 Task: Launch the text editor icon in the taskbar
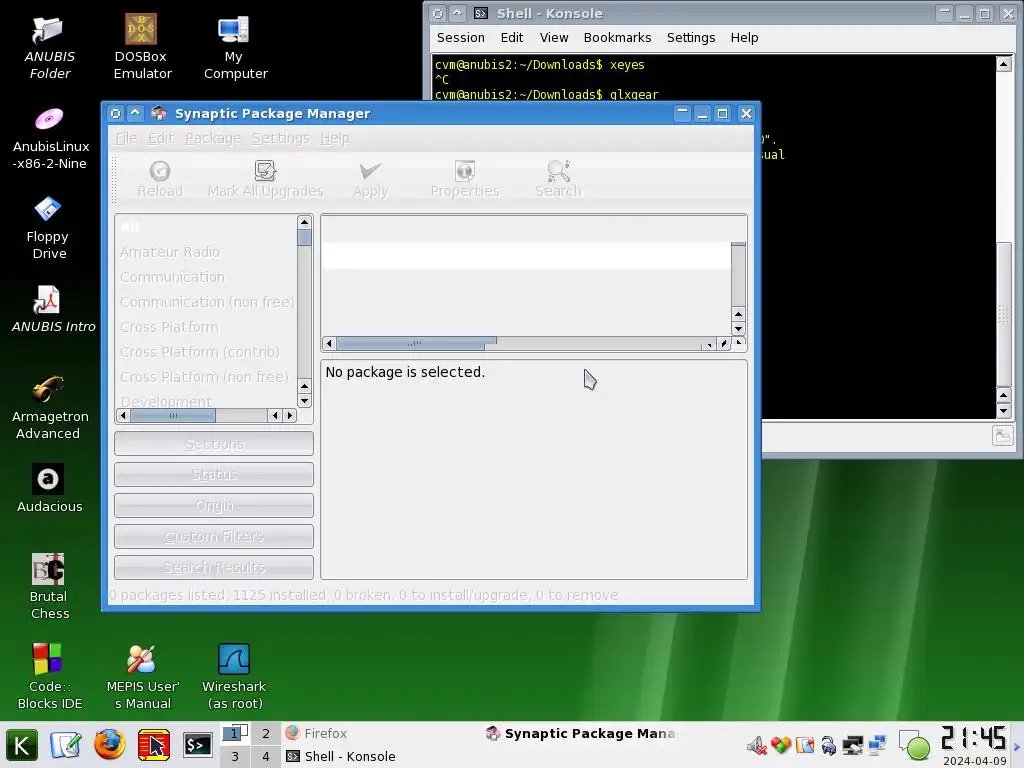(65, 745)
